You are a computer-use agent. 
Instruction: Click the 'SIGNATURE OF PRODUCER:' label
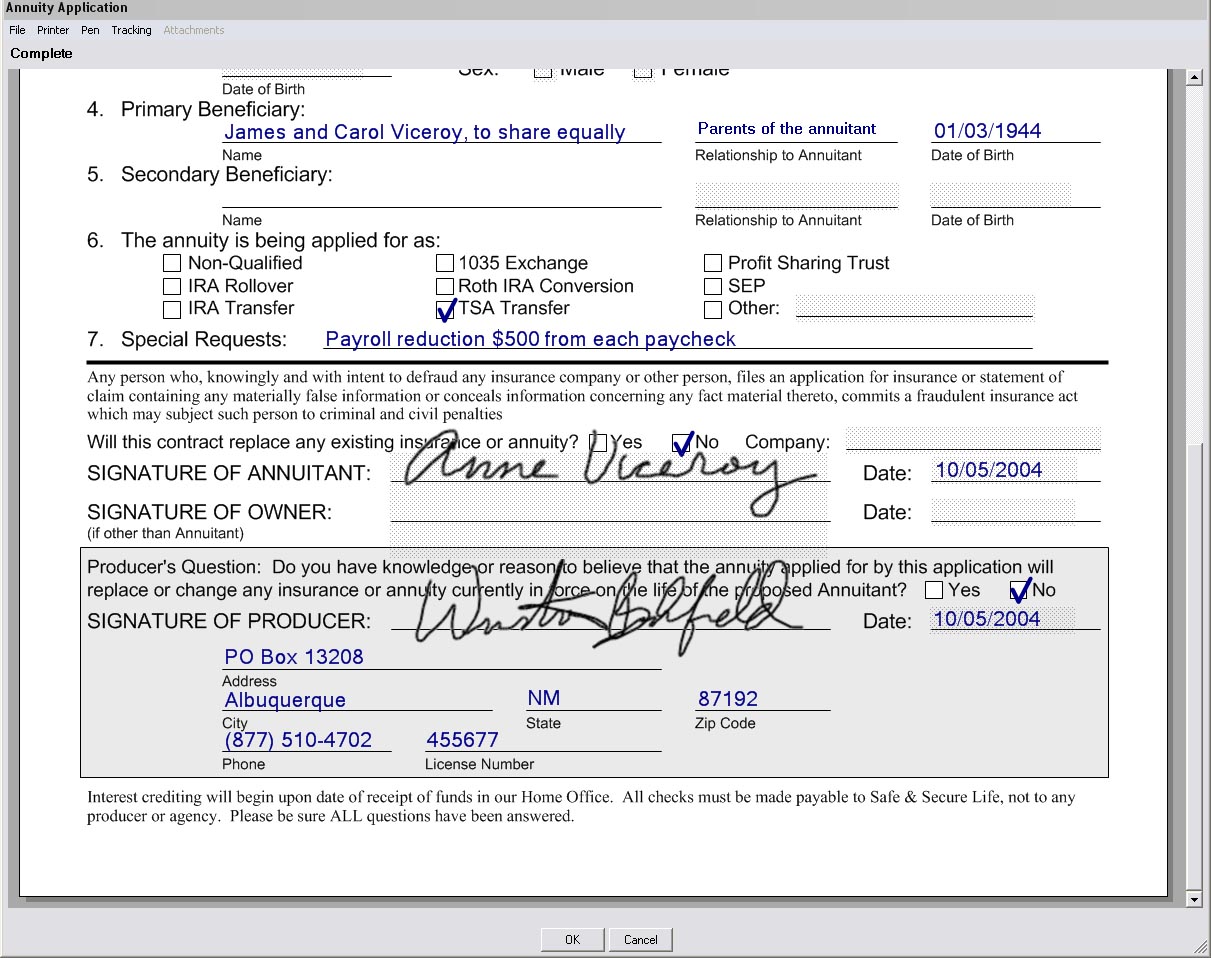click(x=229, y=621)
